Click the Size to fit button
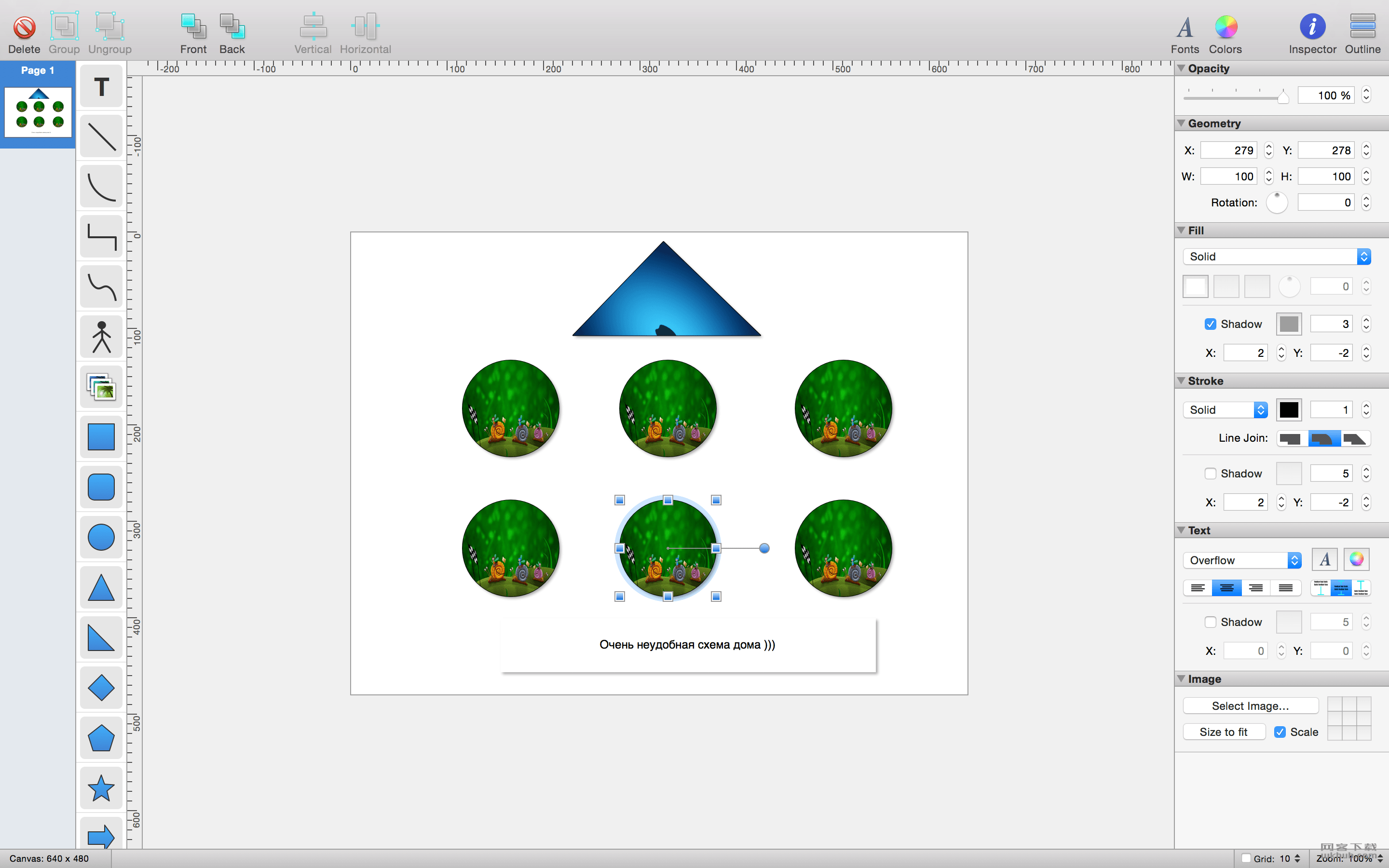Screen dimensions: 1389x868 pos(1224,732)
